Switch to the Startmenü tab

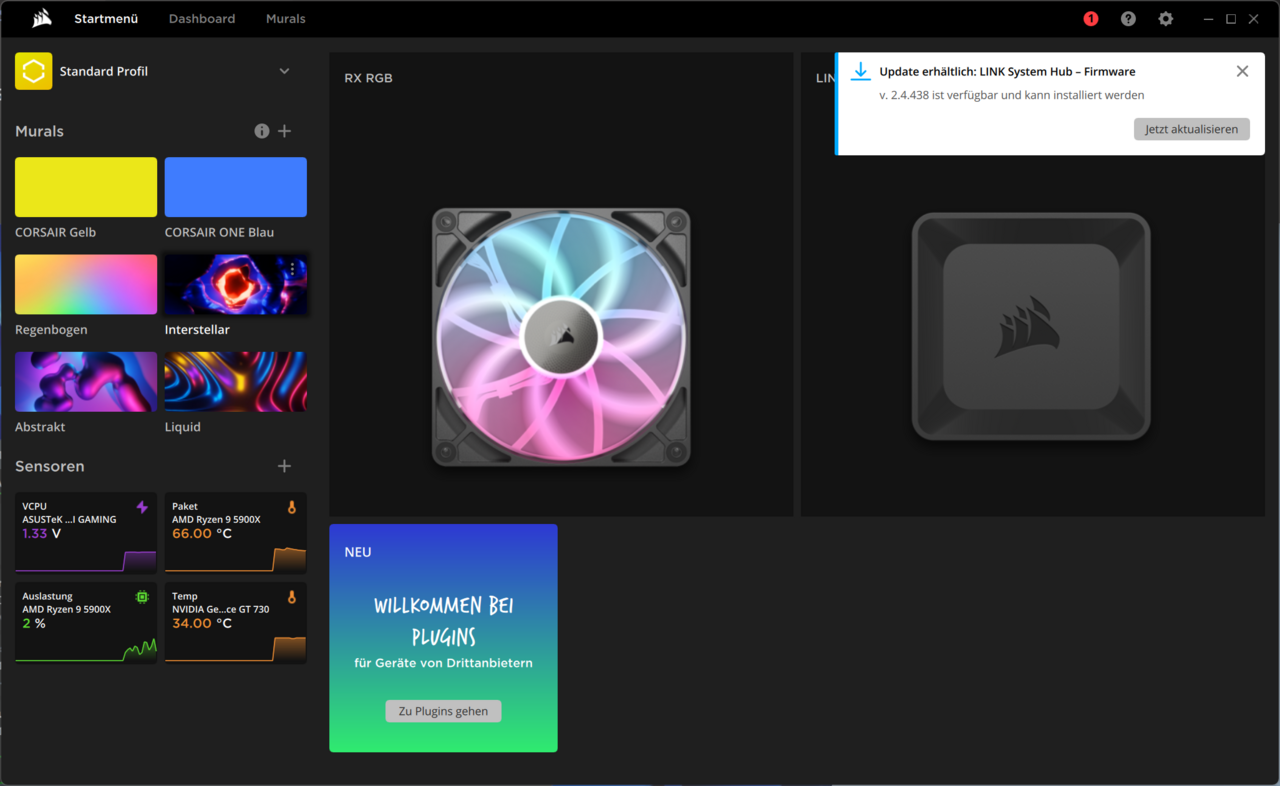point(106,19)
